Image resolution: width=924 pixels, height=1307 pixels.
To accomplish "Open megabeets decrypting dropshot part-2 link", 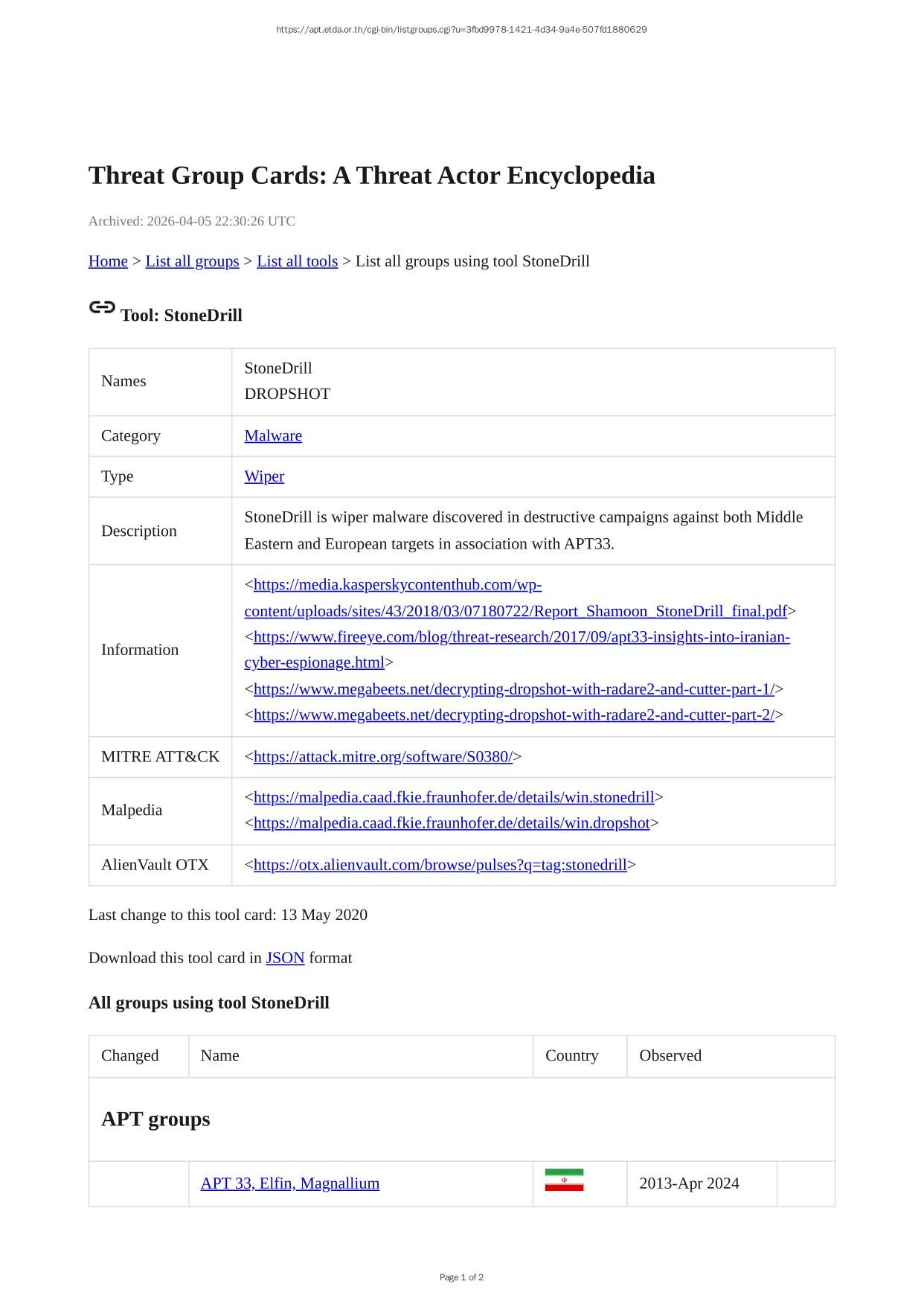I will pyautogui.click(x=513, y=715).
